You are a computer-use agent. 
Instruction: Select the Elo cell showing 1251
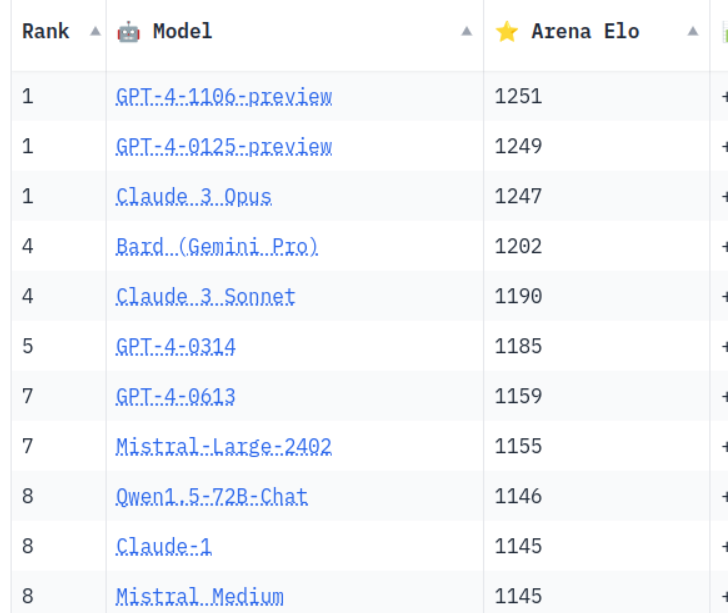point(518,97)
